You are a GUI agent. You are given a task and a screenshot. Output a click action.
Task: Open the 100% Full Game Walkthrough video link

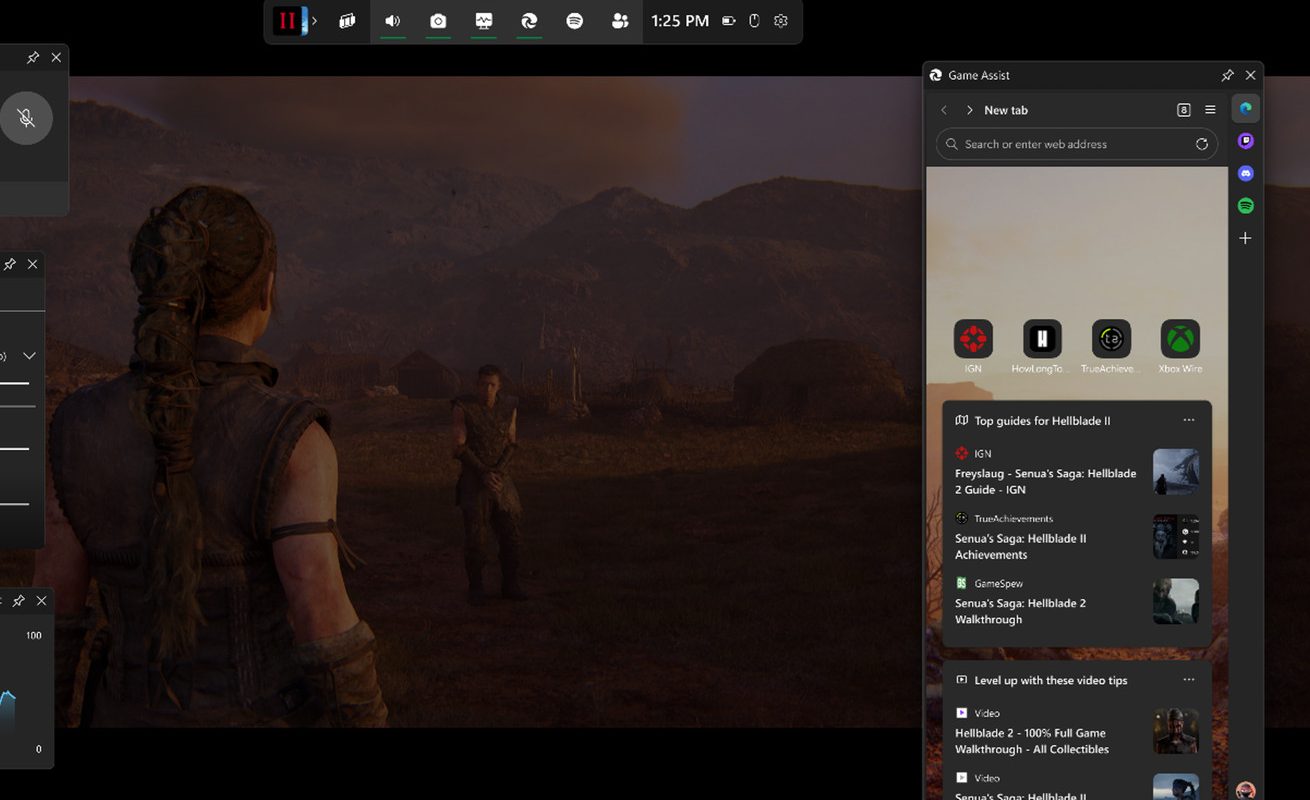1032,741
